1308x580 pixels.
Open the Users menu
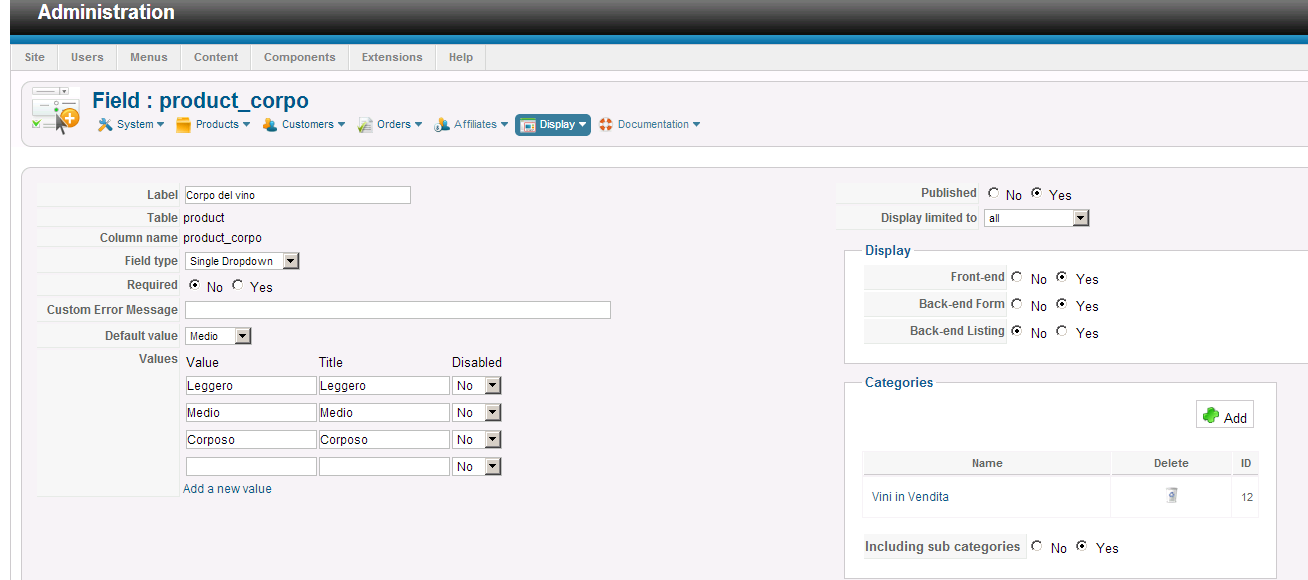[87, 57]
